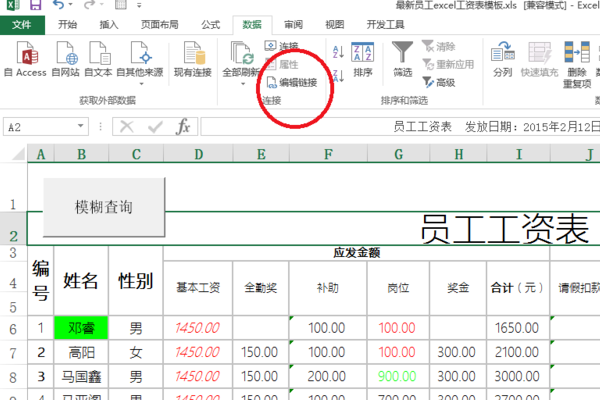Click in the formula bar text
Viewport: 600px width, 400px height.
[x=400, y=127]
